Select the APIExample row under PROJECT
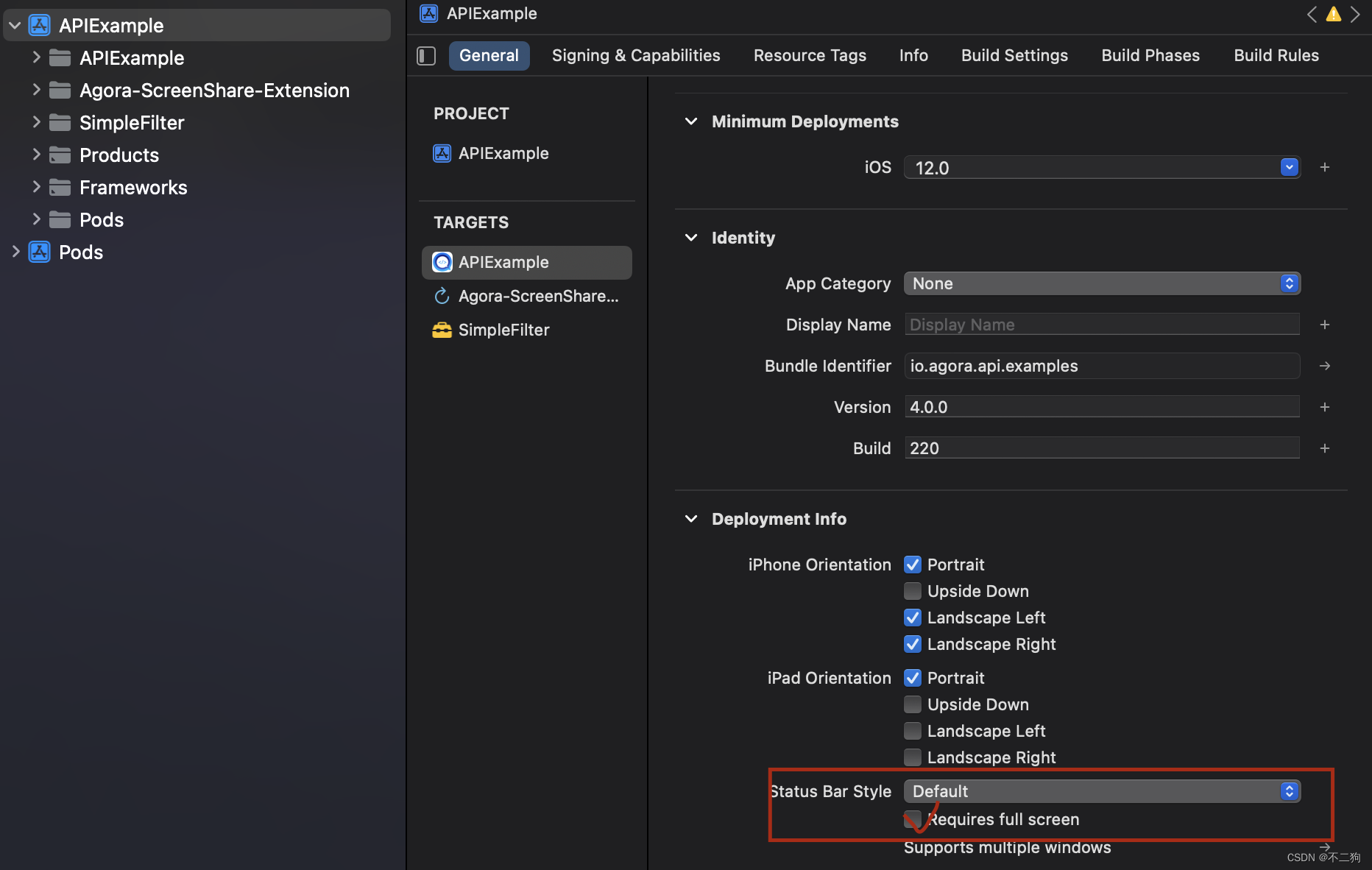The width and height of the screenshot is (1372, 870). click(527, 153)
